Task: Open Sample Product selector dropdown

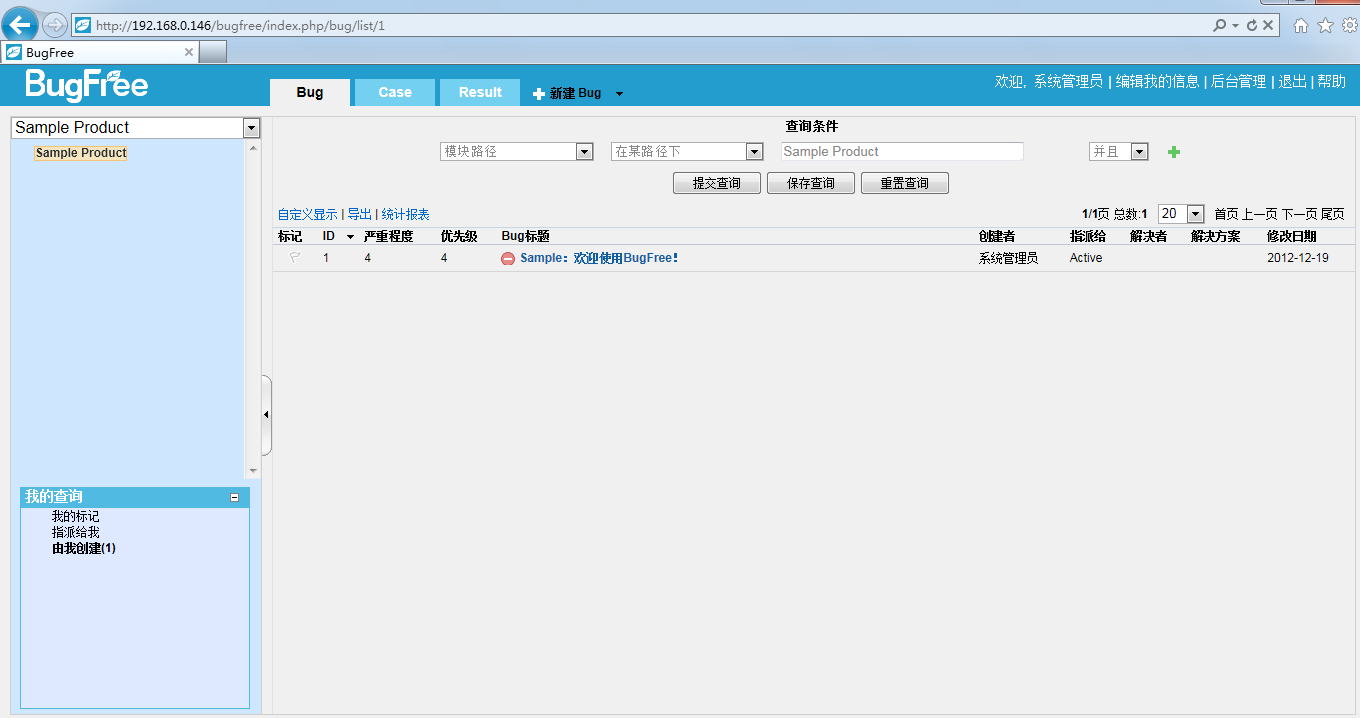Action: click(251, 128)
